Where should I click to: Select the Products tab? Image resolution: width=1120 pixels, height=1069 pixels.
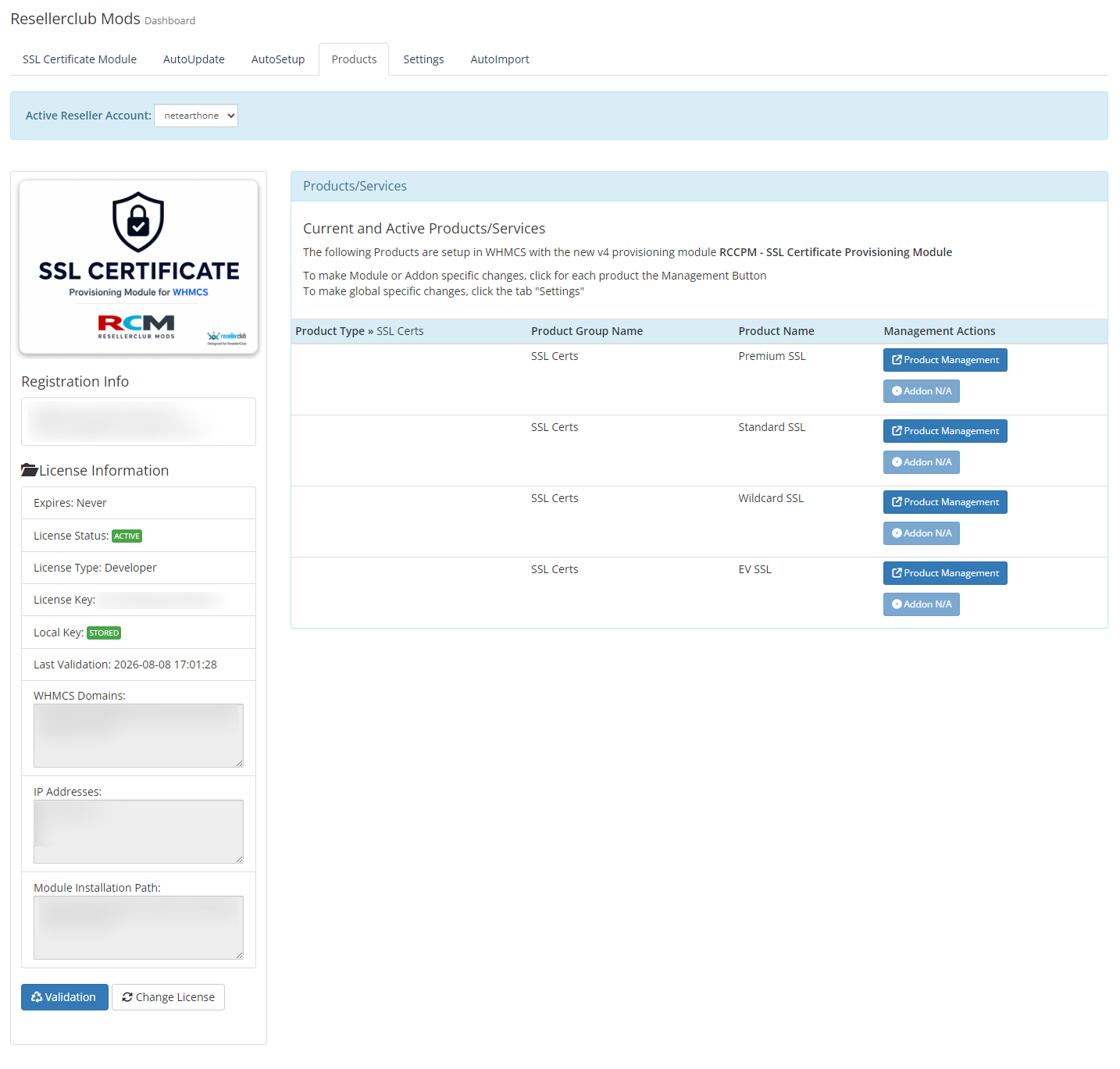(354, 59)
